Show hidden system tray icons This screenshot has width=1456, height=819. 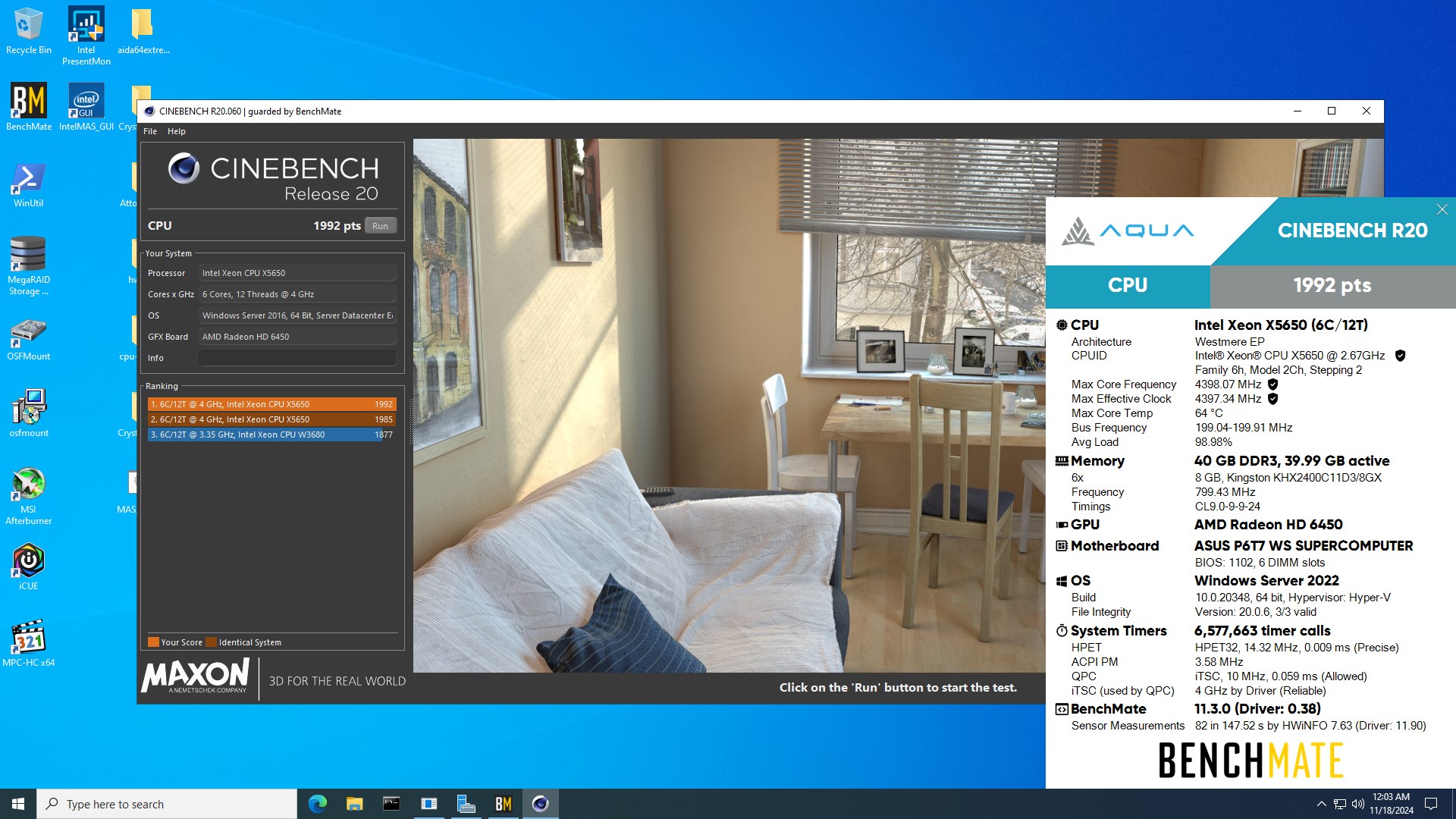[x=1321, y=804]
